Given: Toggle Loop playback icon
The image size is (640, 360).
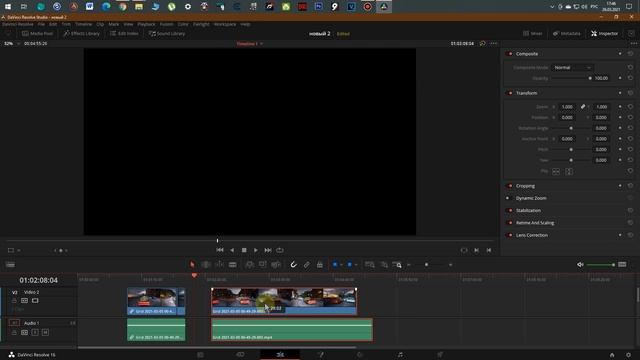Looking at the screenshot, I should point(280,250).
